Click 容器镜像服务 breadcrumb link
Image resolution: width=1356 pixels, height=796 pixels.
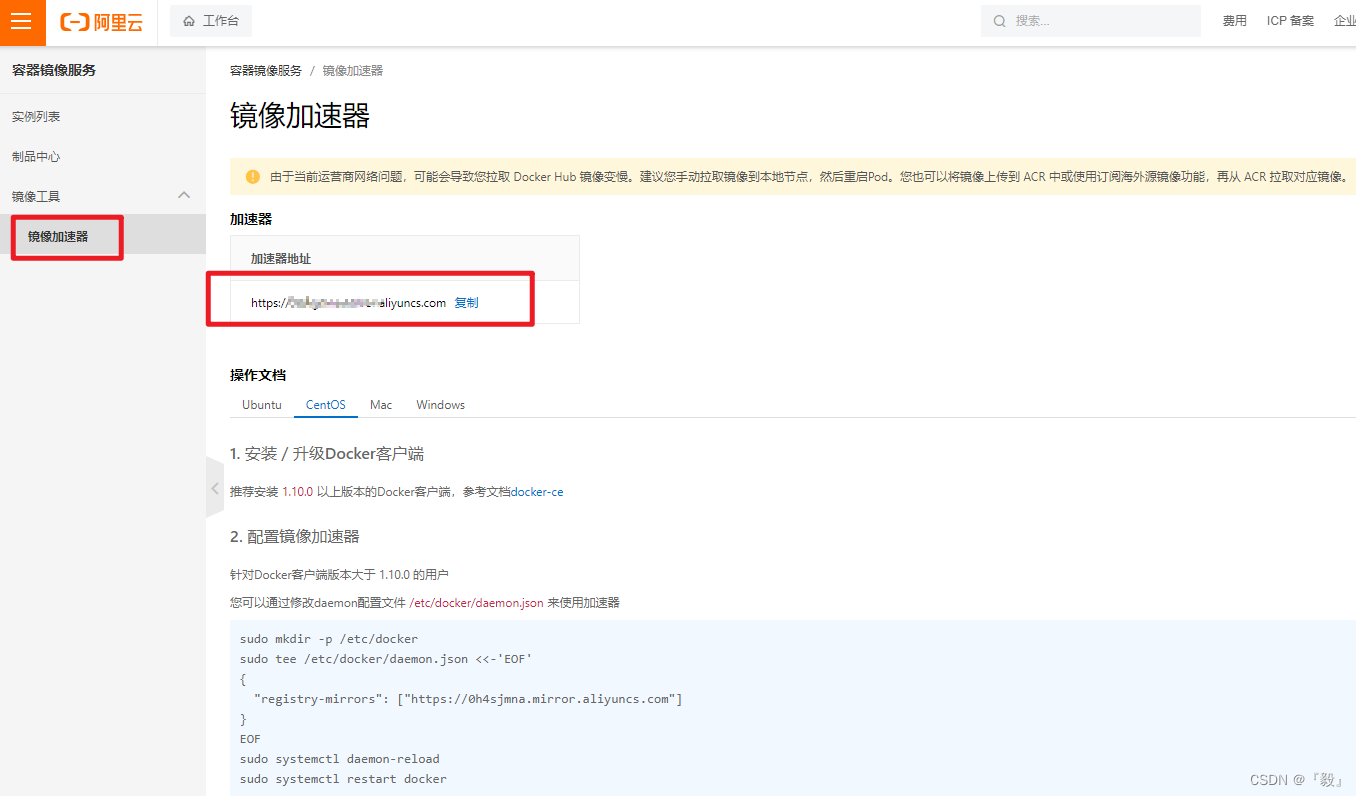[266, 71]
